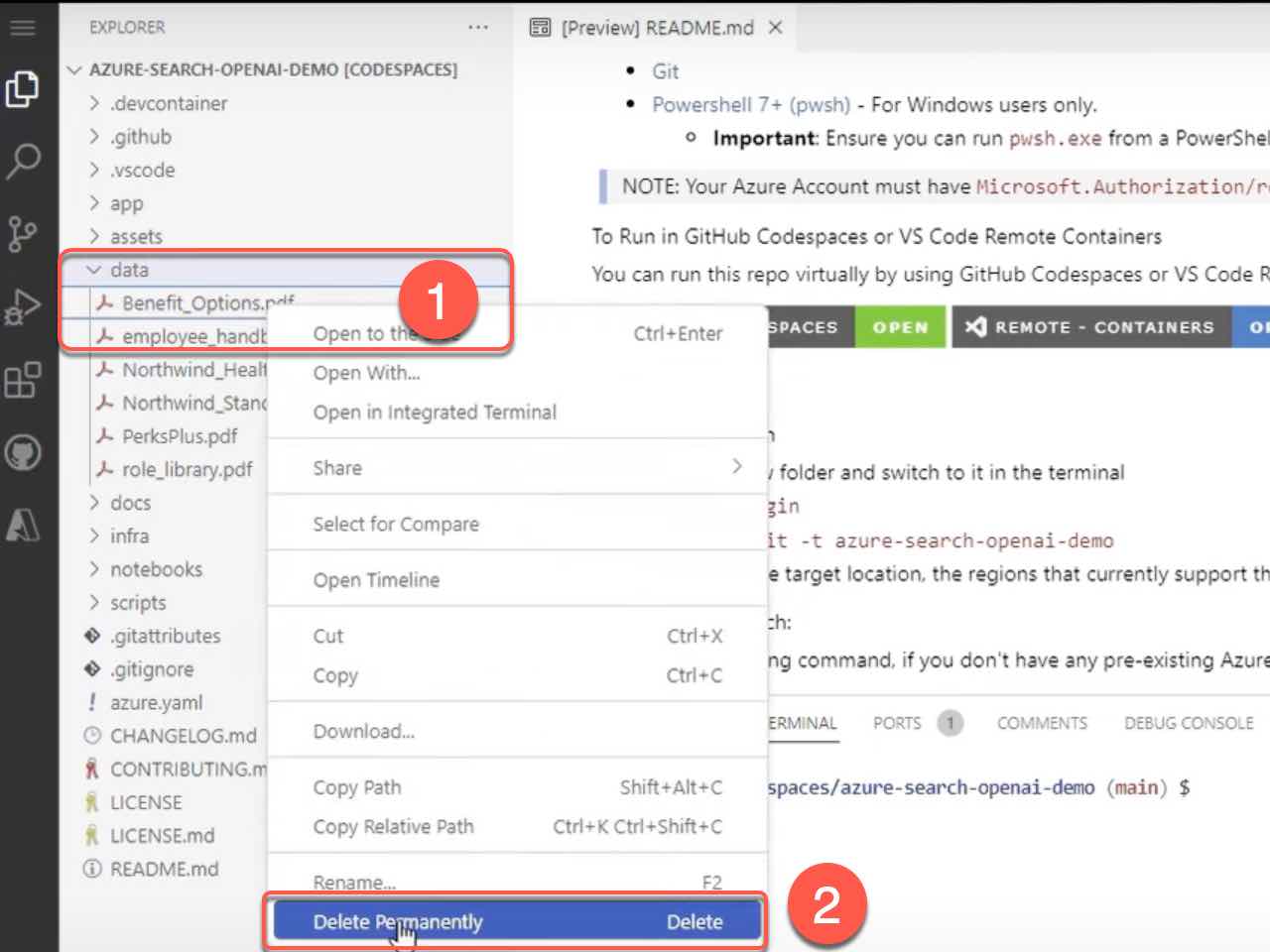Open README.md in the explorer tree
Screen dimensions: 1270x952
[152, 869]
